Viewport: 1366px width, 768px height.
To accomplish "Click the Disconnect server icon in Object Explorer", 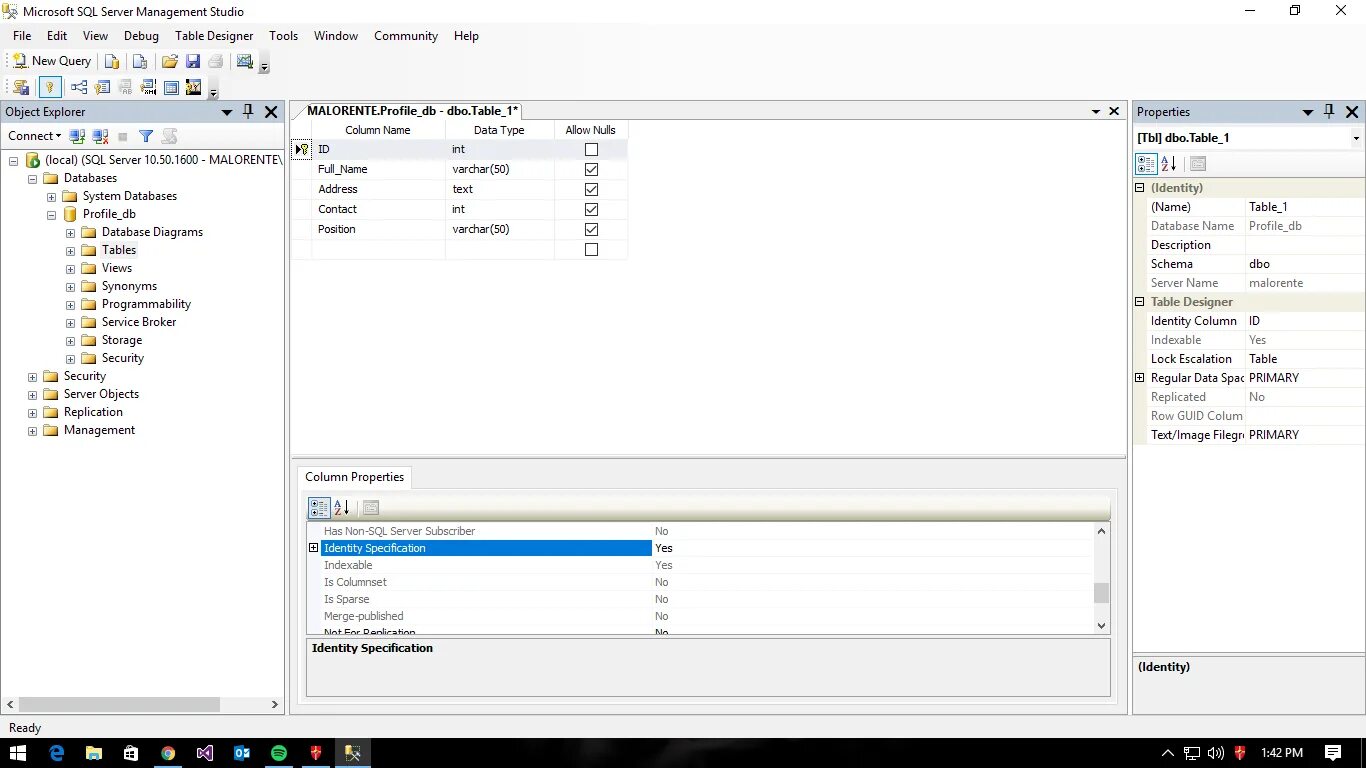I will click(x=100, y=136).
